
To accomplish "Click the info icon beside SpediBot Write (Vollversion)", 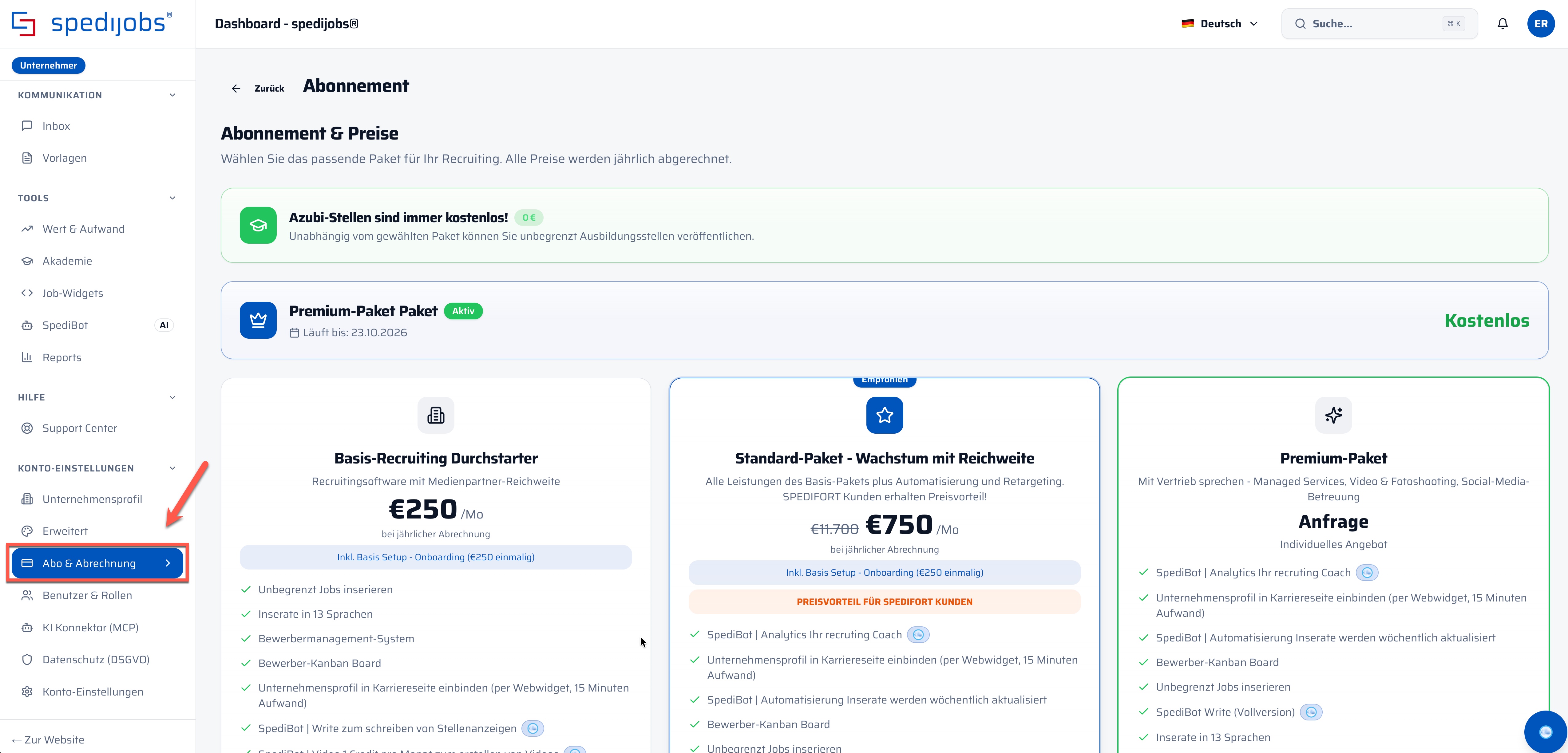I will click(x=1311, y=712).
